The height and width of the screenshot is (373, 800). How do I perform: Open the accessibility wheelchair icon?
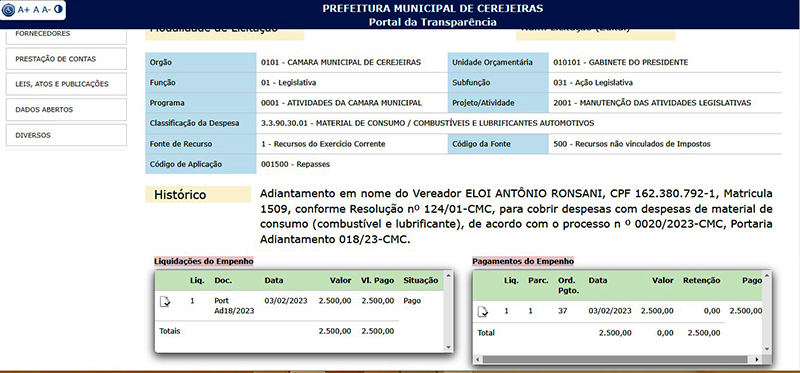9,9
